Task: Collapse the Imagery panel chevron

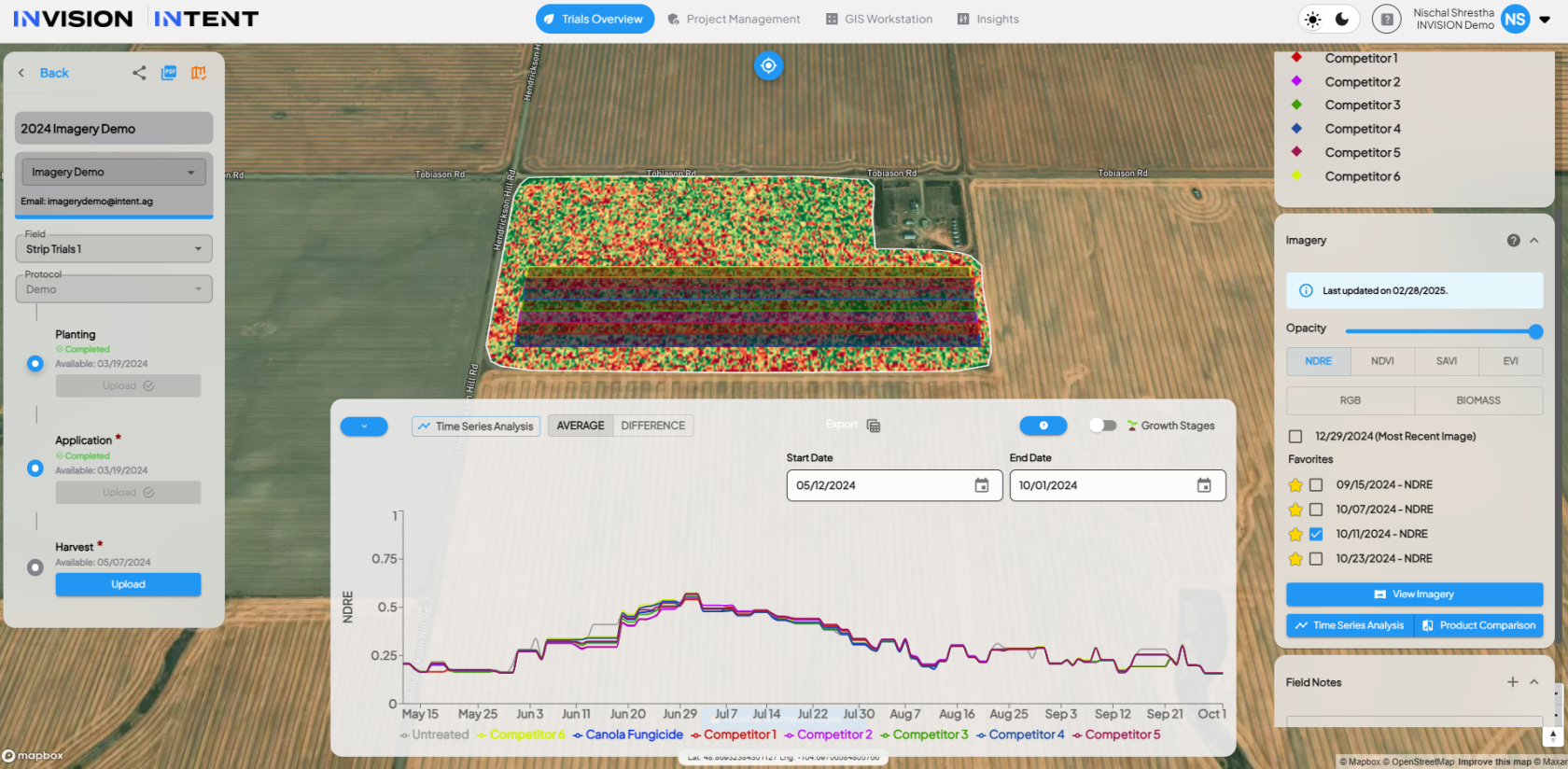Action: [1533, 241]
